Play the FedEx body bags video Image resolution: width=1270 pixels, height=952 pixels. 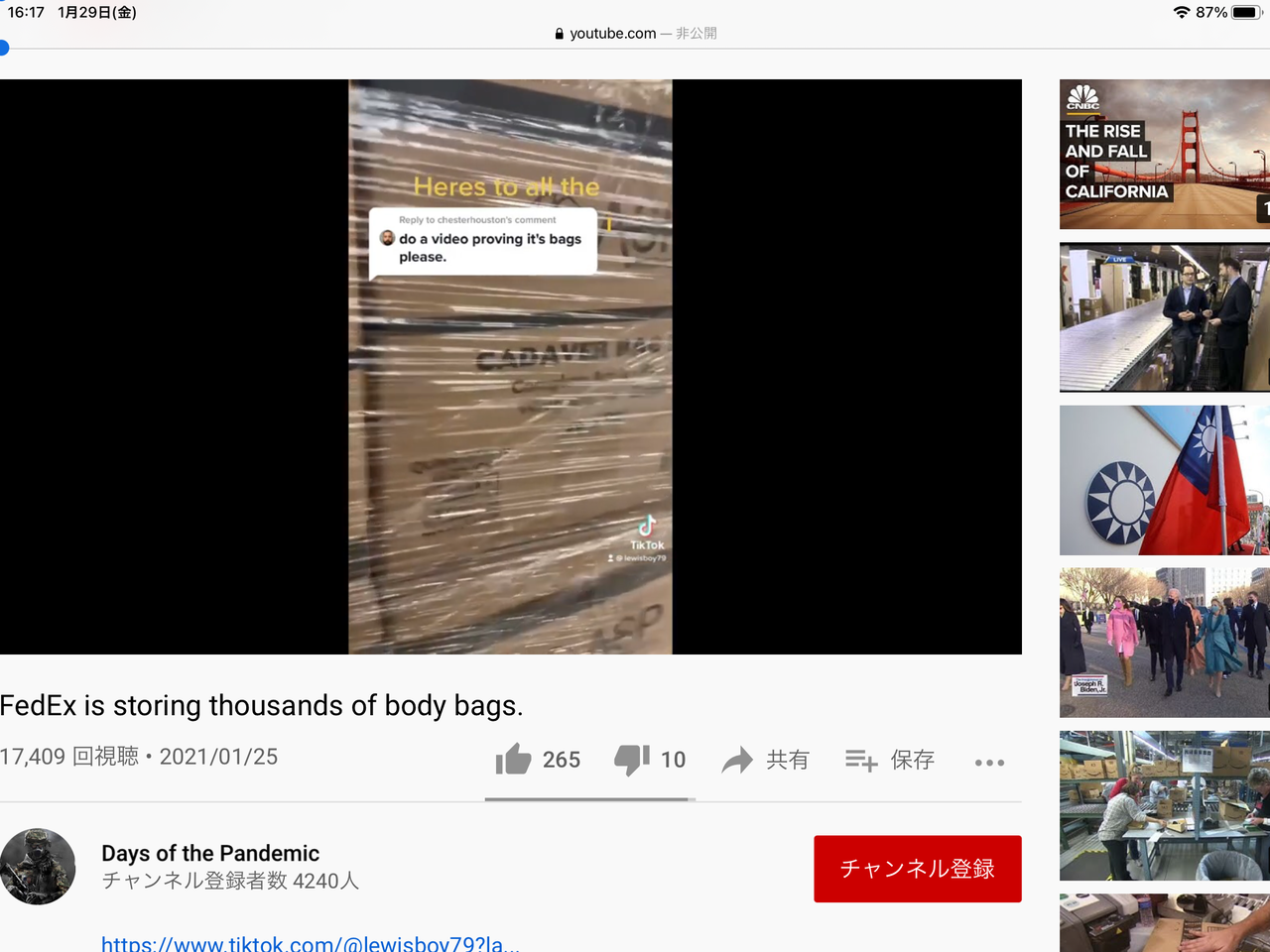click(x=511, y=367)
